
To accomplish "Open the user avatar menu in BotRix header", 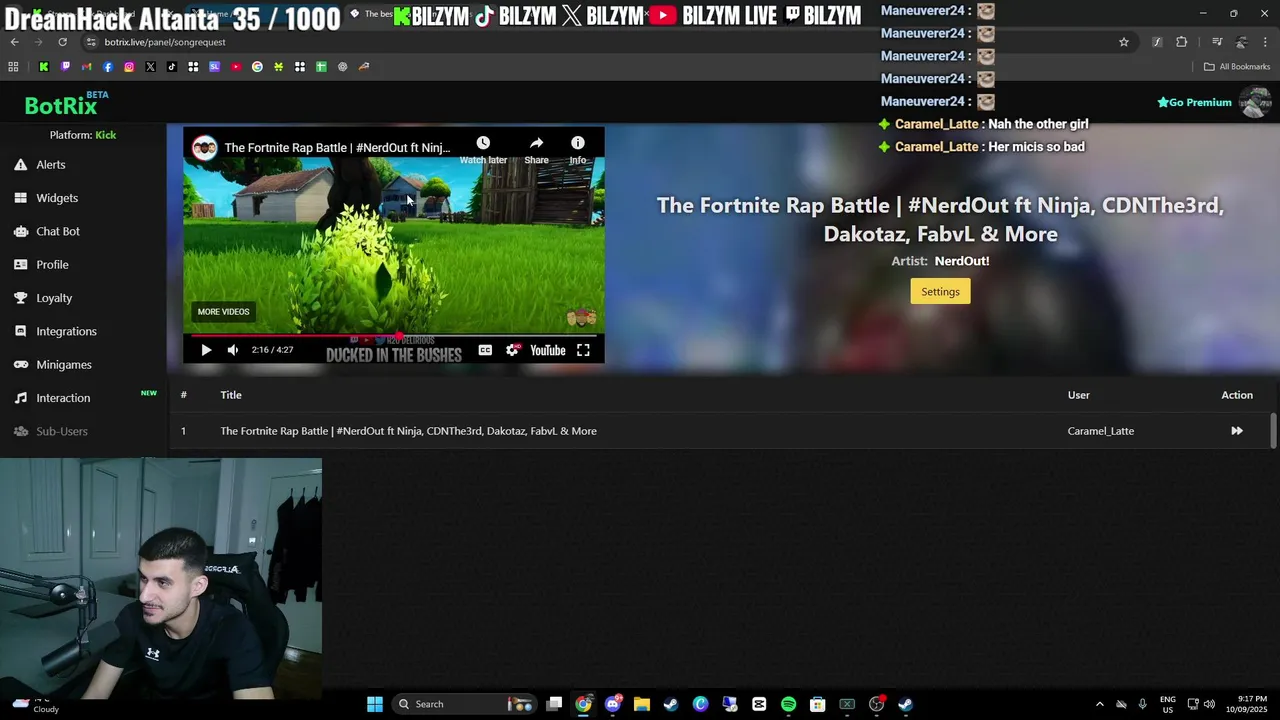I will [x=1255, y=102].
